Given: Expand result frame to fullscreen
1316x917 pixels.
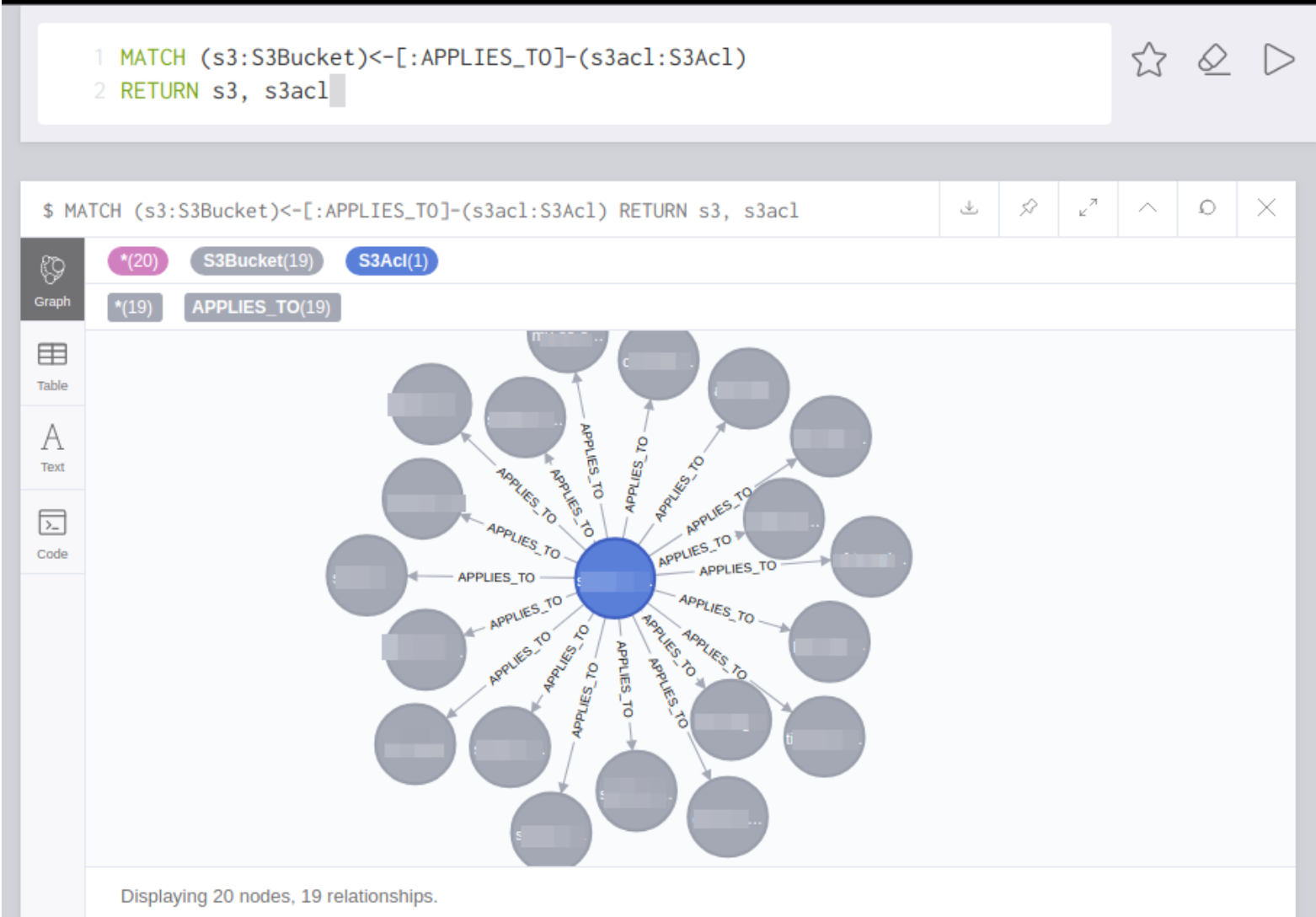Looking at the screenshot, I should [x=1088, y=207].
